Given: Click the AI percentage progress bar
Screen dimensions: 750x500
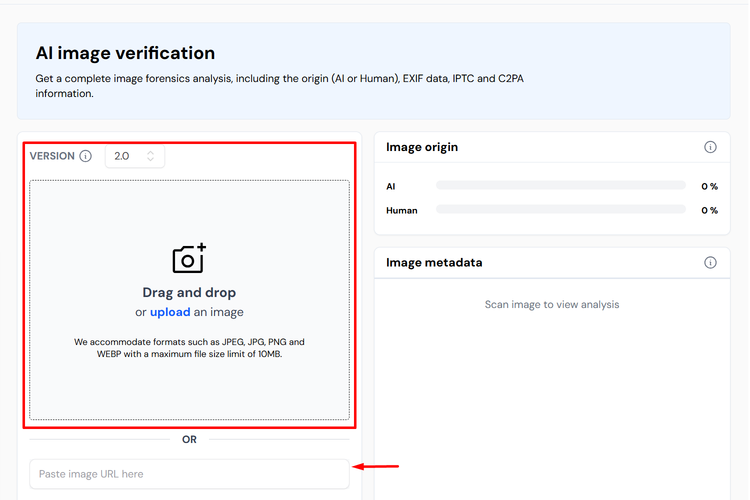Looking at the screenshot, I should coord(561,186).
